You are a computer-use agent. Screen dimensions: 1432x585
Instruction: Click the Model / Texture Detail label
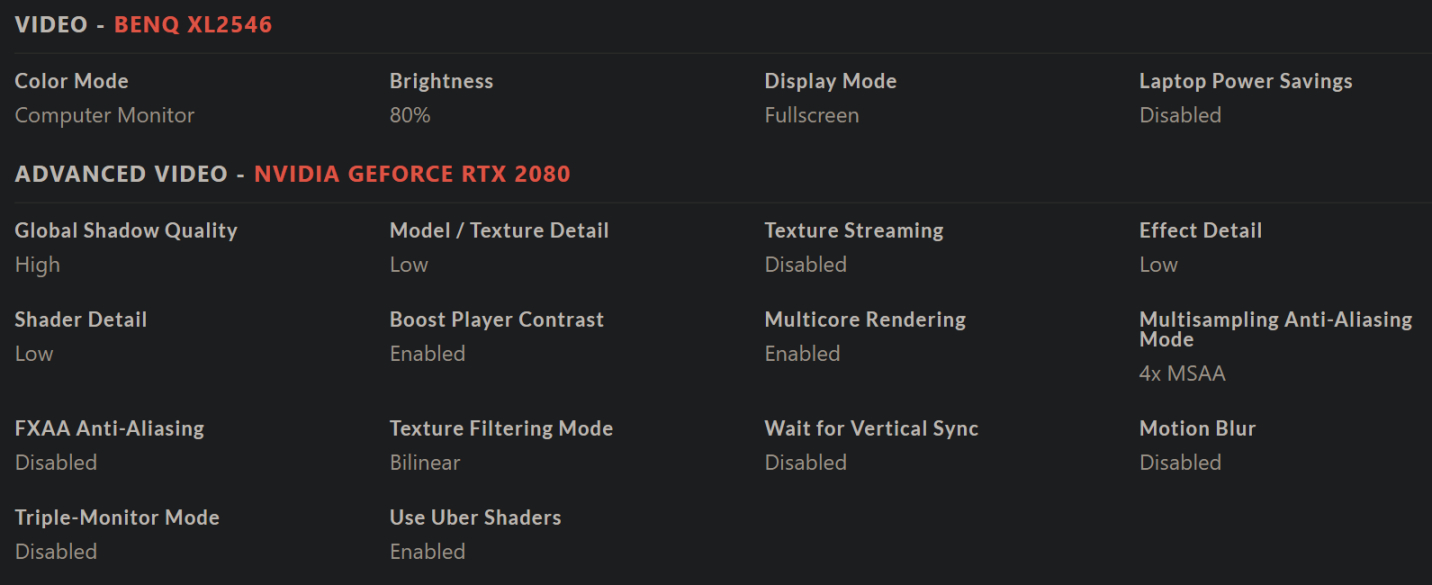point(499,230)
